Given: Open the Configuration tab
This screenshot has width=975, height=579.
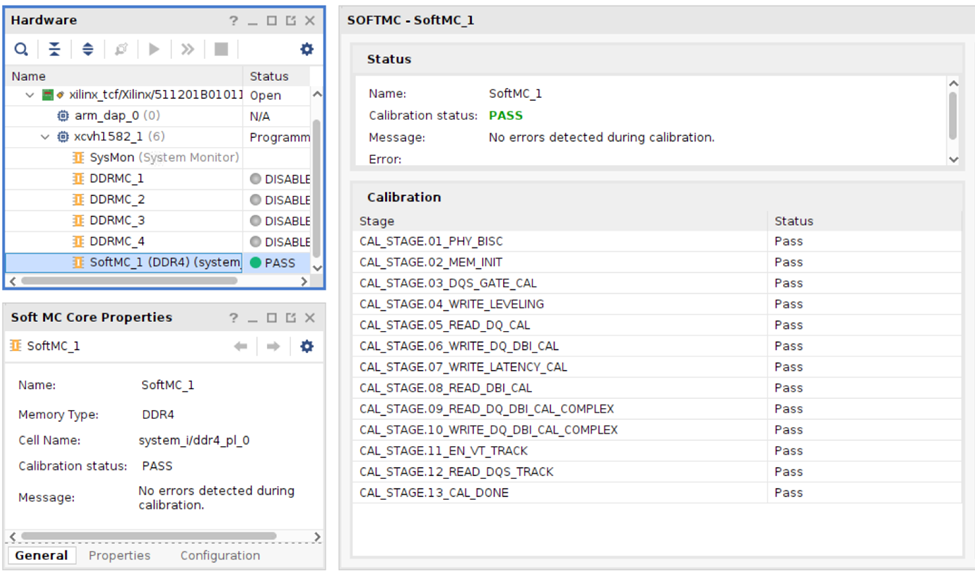Looking at the screenshot, I should (x=220, y=555).
